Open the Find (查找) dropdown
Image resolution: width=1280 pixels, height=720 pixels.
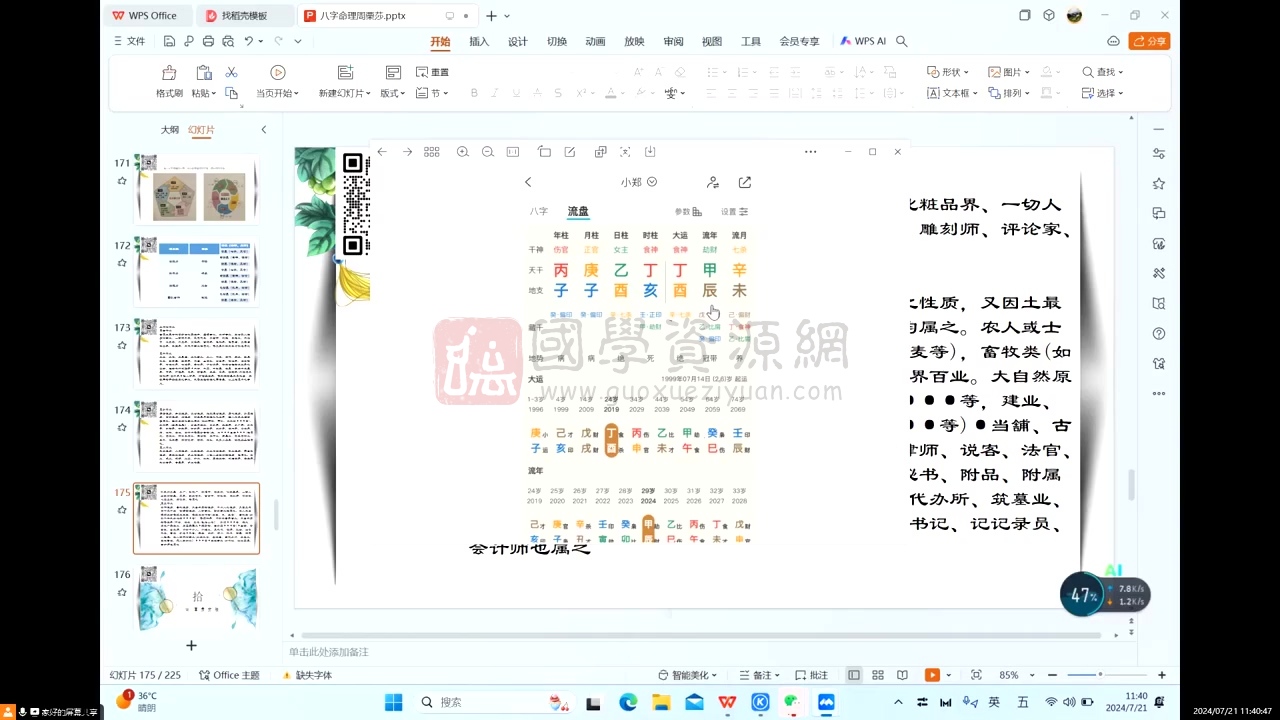tap(1103, 72)
